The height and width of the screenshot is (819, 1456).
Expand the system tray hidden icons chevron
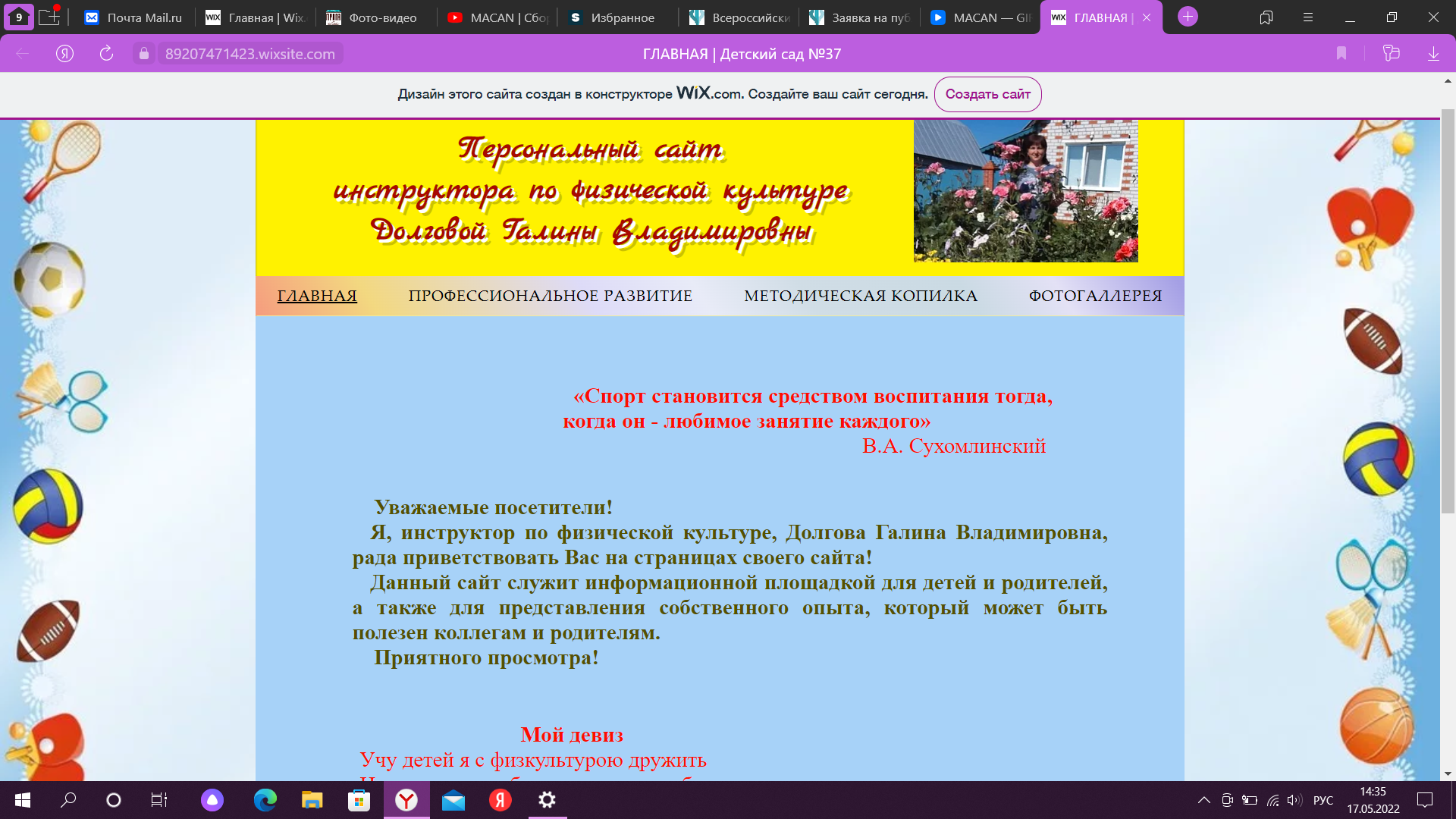click(1203, 800)
